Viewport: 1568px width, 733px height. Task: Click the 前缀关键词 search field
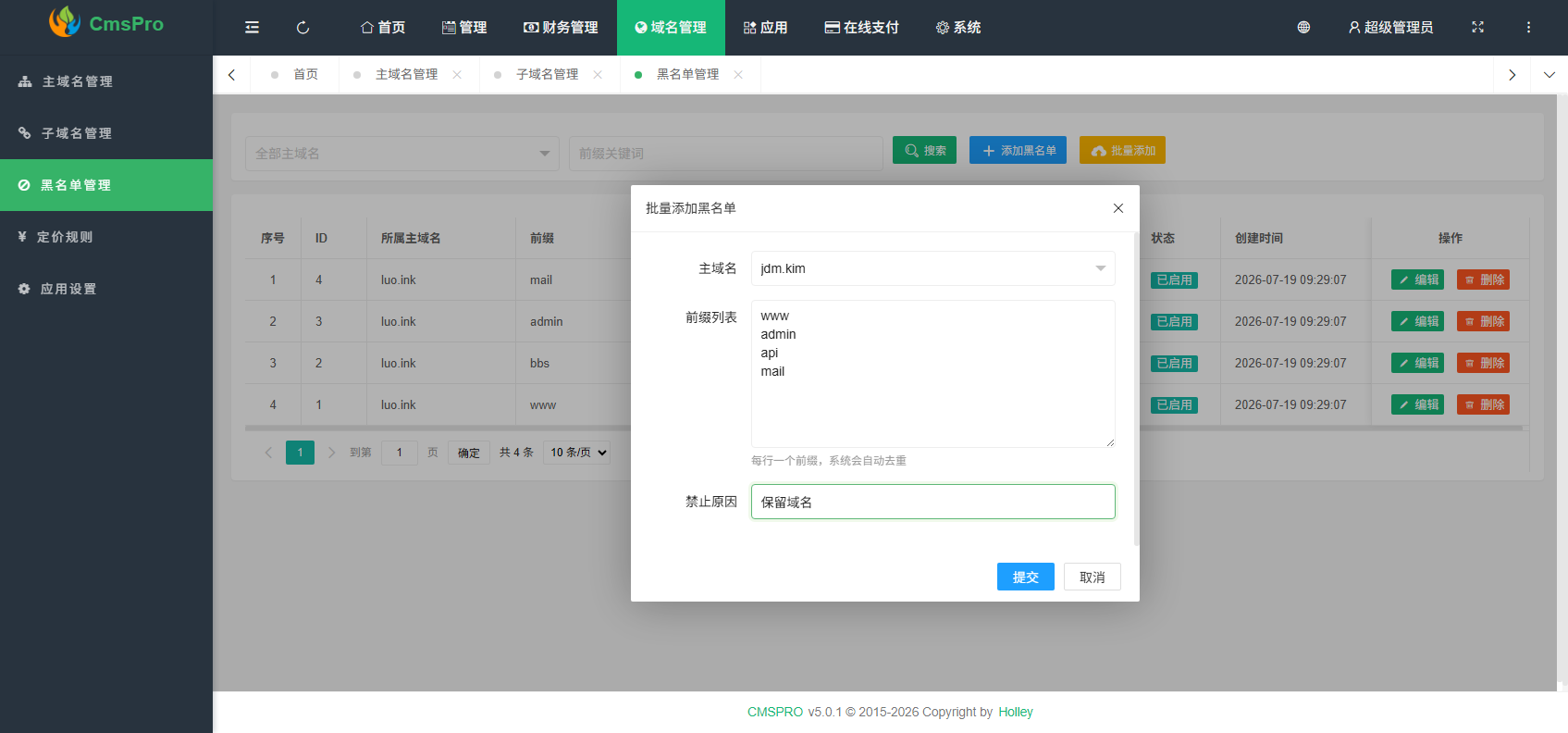(726, 154)
